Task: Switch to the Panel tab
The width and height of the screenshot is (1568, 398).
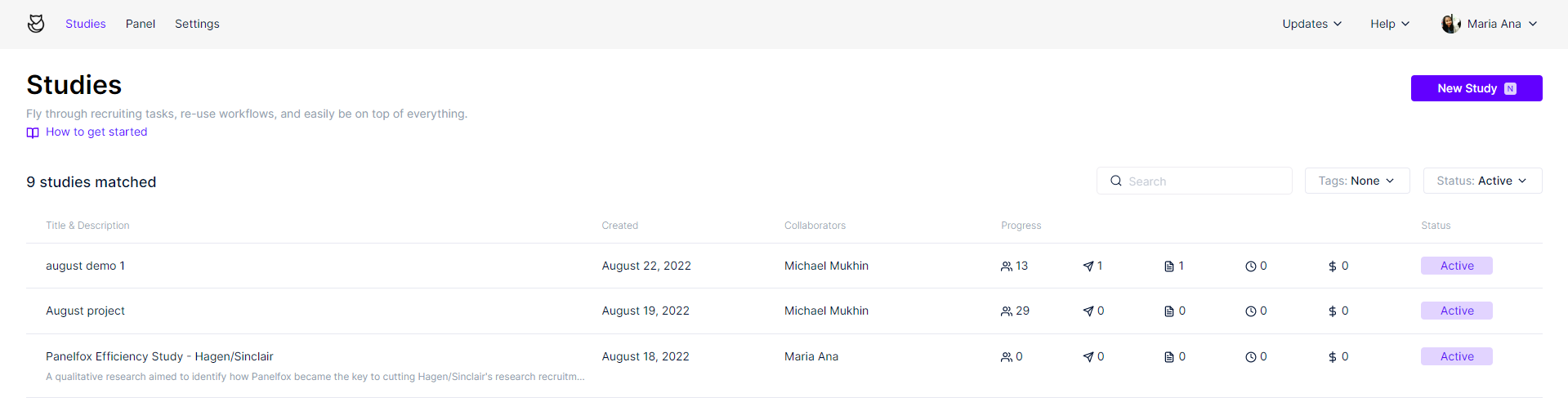Action: coord(141,24)
